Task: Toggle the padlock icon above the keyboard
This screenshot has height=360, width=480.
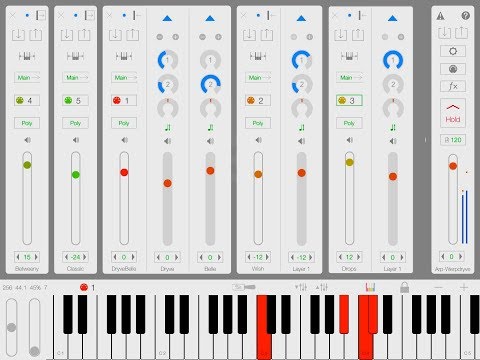Action: click(404, 287)
